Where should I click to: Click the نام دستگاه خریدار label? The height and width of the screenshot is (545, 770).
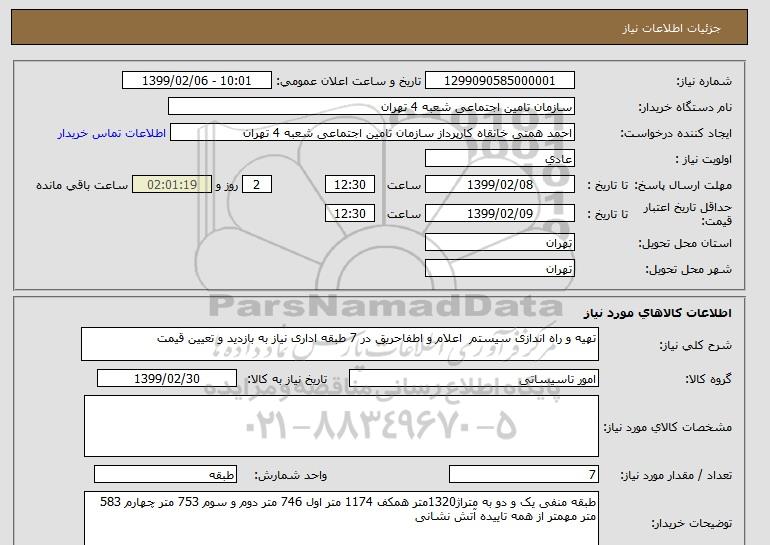(x=685, y=107)
